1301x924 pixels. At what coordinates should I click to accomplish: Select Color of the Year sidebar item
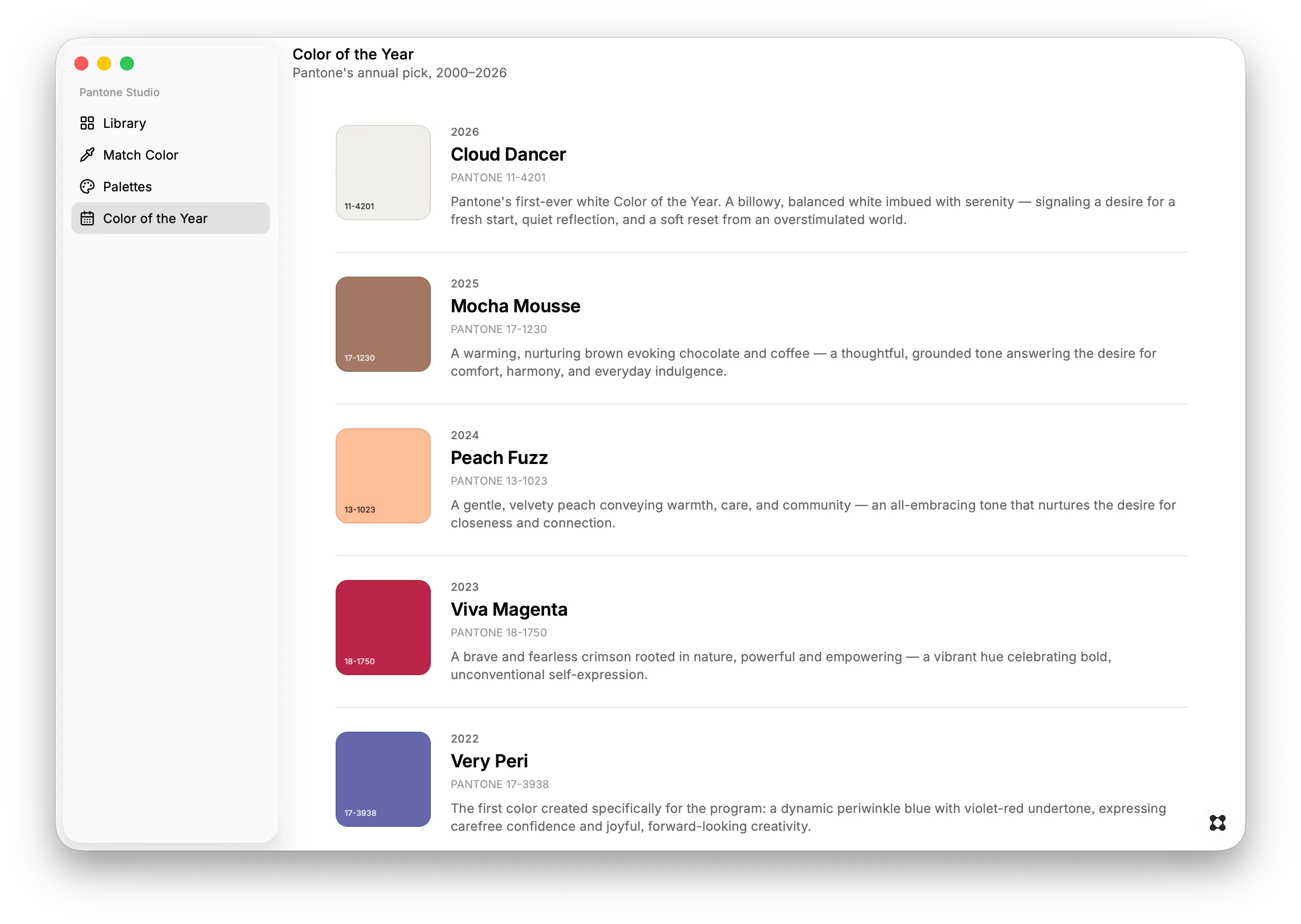point(170,219)
